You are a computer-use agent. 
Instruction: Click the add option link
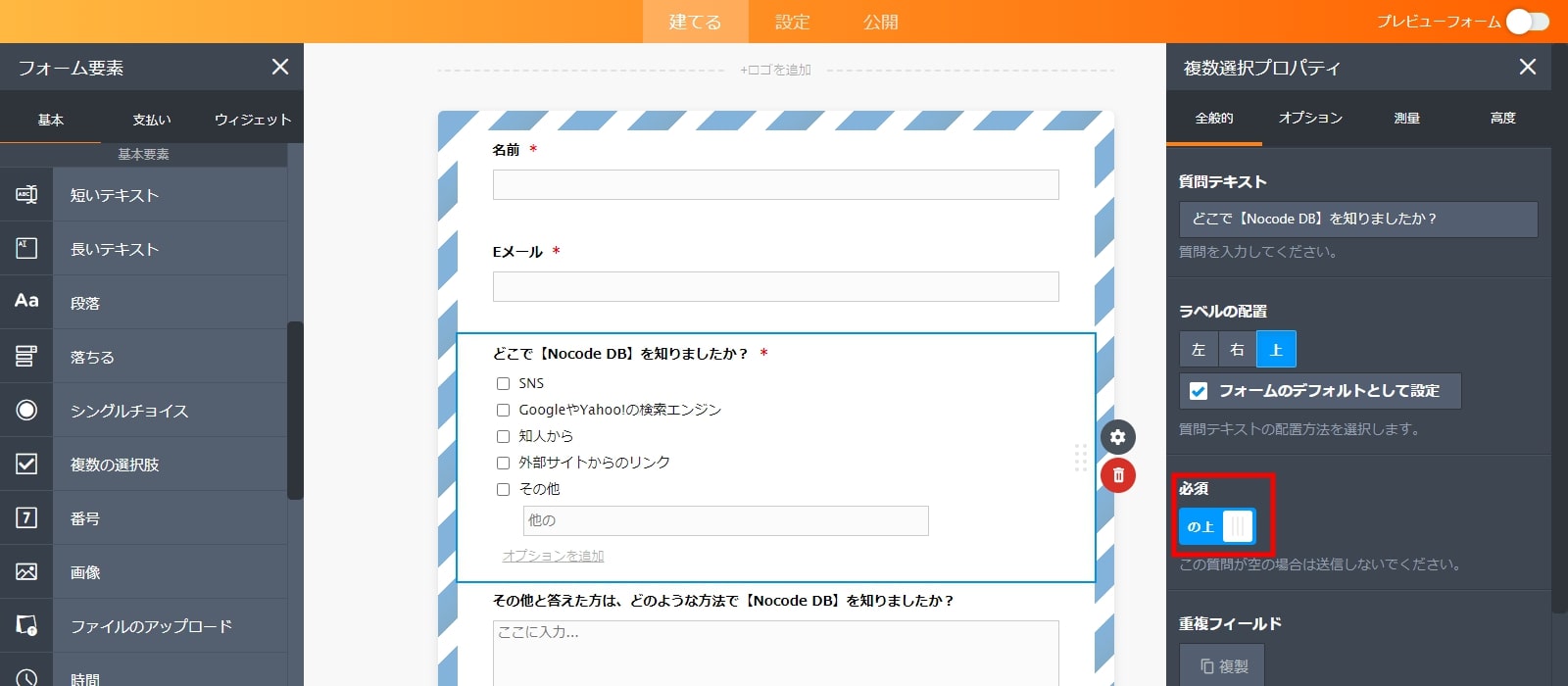(553, 556)
